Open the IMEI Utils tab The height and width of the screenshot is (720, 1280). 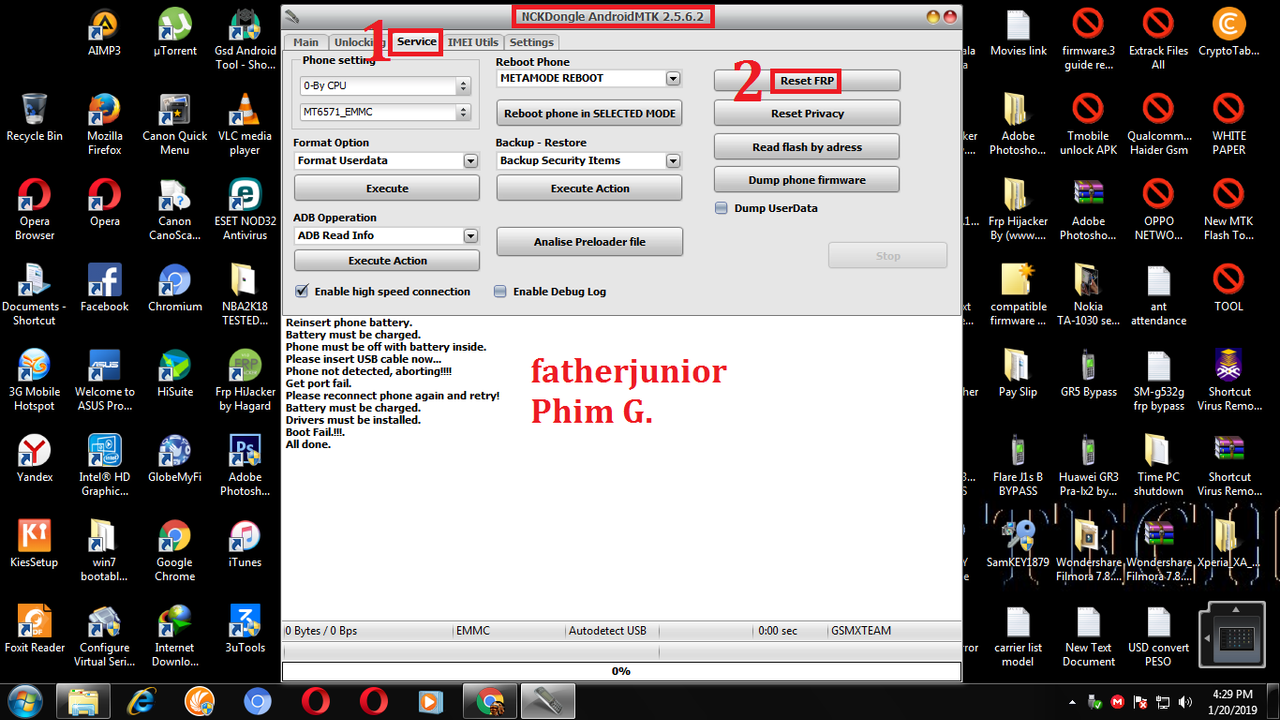[473, 42]
